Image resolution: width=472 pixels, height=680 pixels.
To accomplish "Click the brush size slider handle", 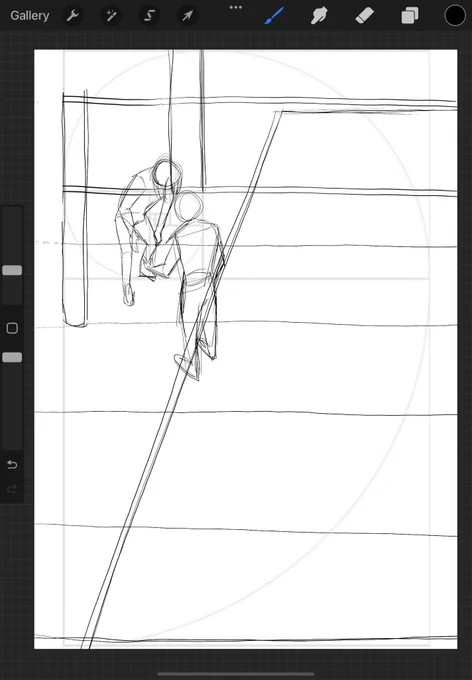I will click(x=12, y=271).
